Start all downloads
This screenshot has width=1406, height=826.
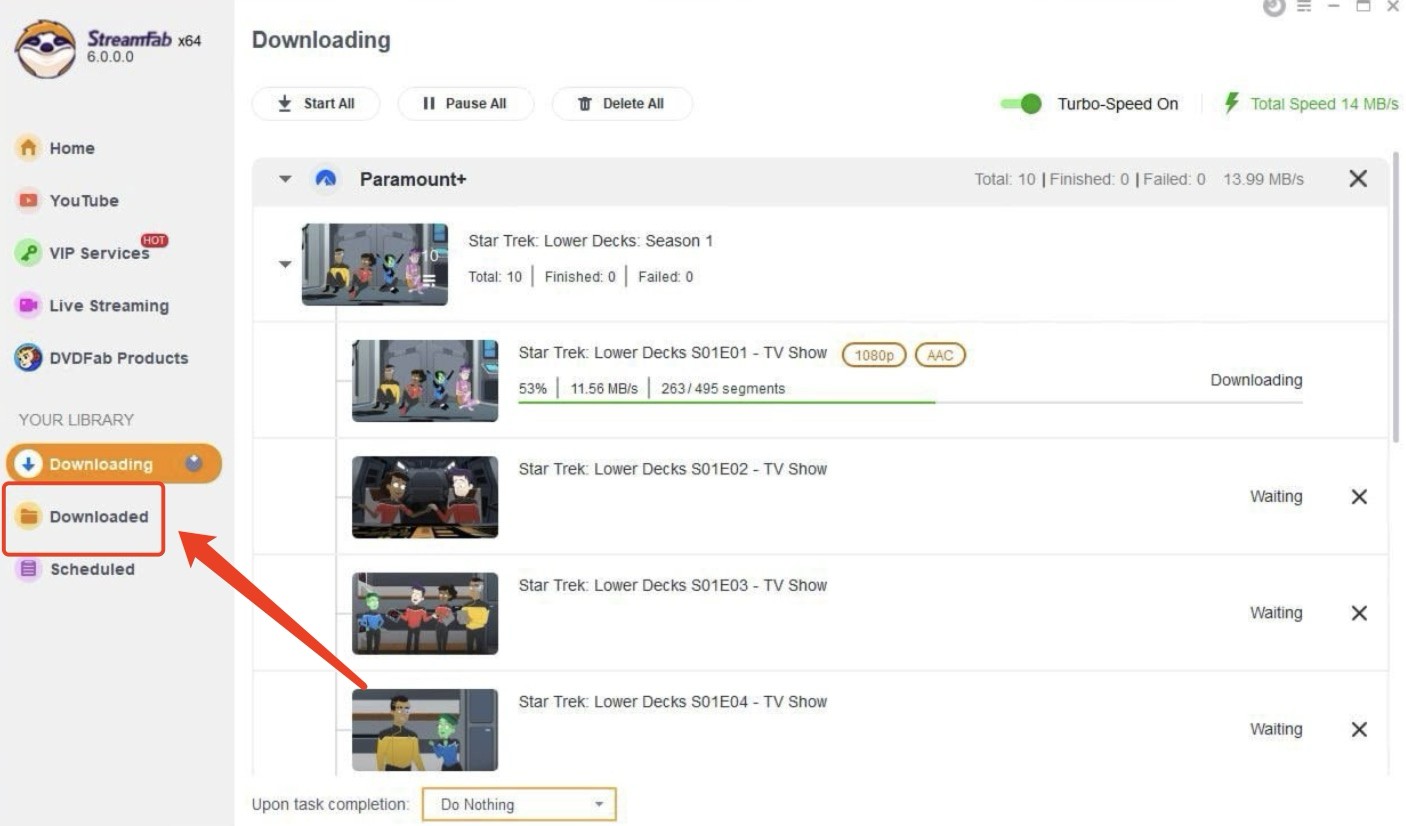click(x=316, y=103)
